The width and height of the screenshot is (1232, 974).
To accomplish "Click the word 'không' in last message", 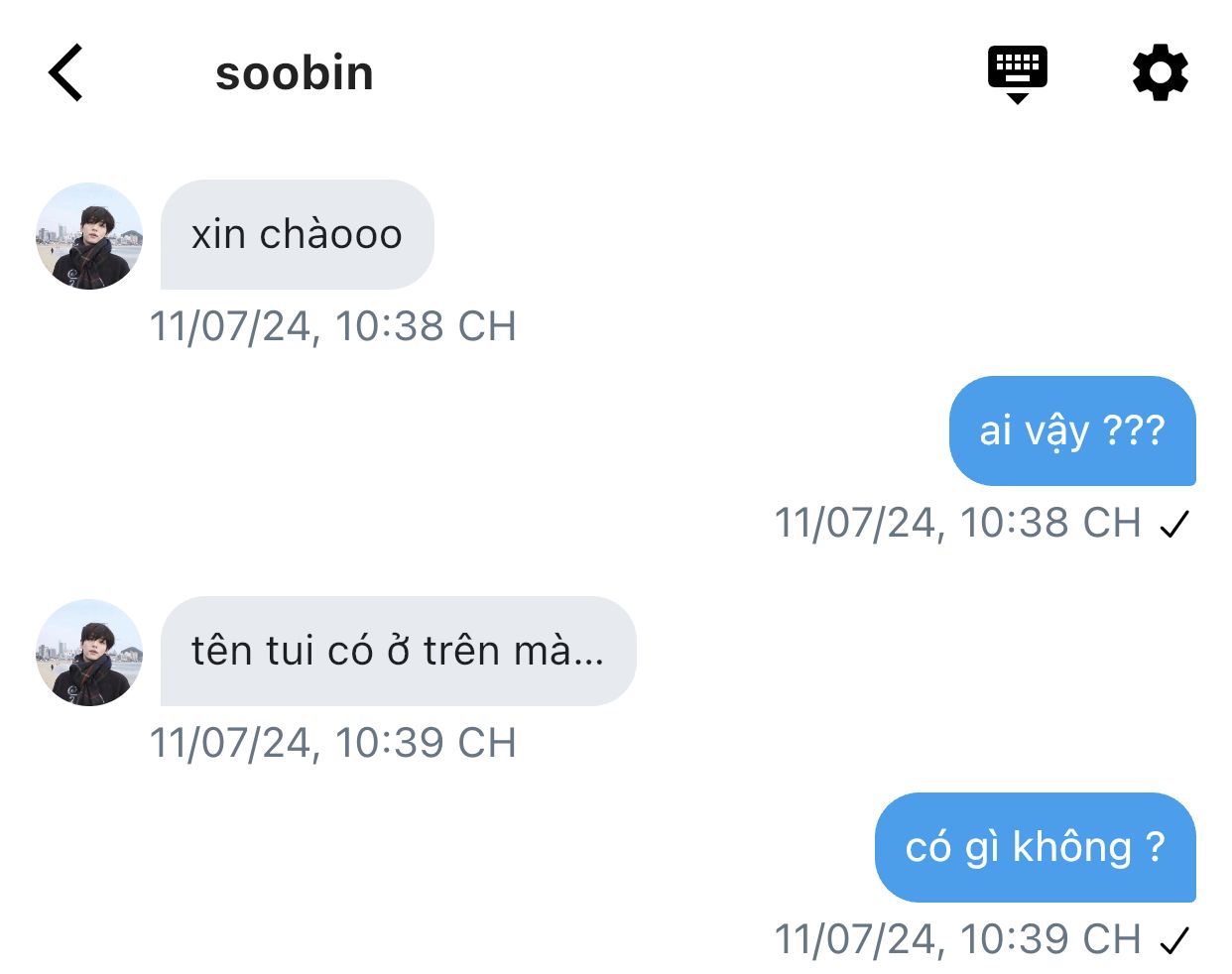I will [x=1072, y=847].
